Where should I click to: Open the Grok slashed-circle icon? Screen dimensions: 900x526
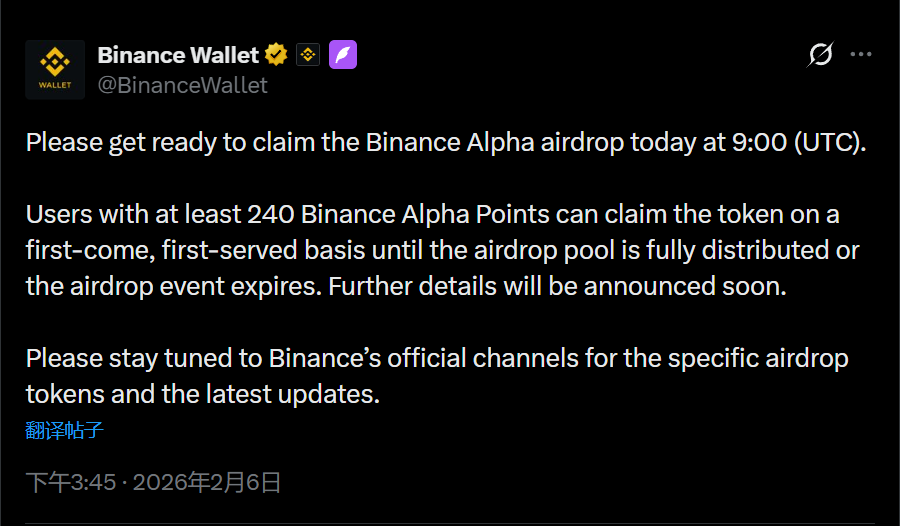pyautogui.click(x=820, y=55)
